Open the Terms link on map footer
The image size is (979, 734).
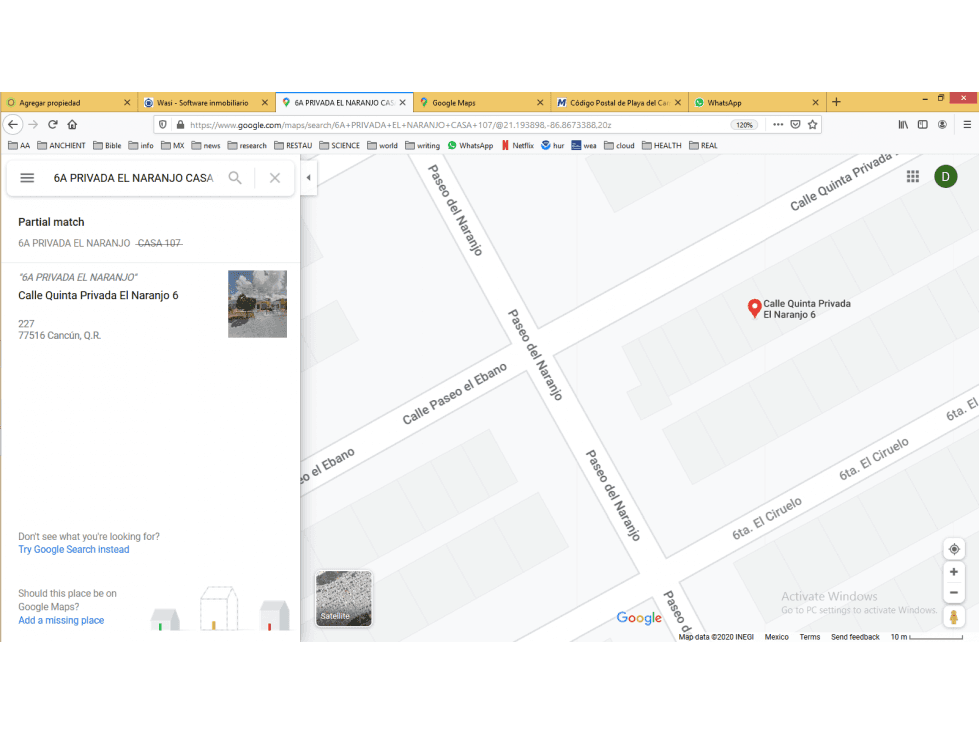810,637
